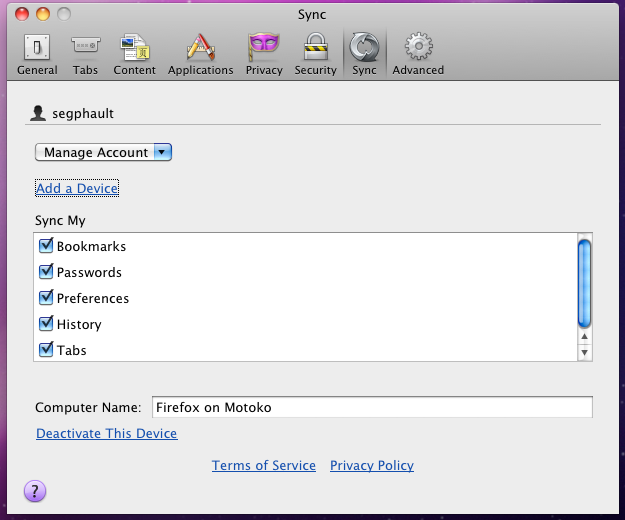Screen dimensions: 625x520
Task: Open the Terms of Service link
Action: [x=263, y=465]
